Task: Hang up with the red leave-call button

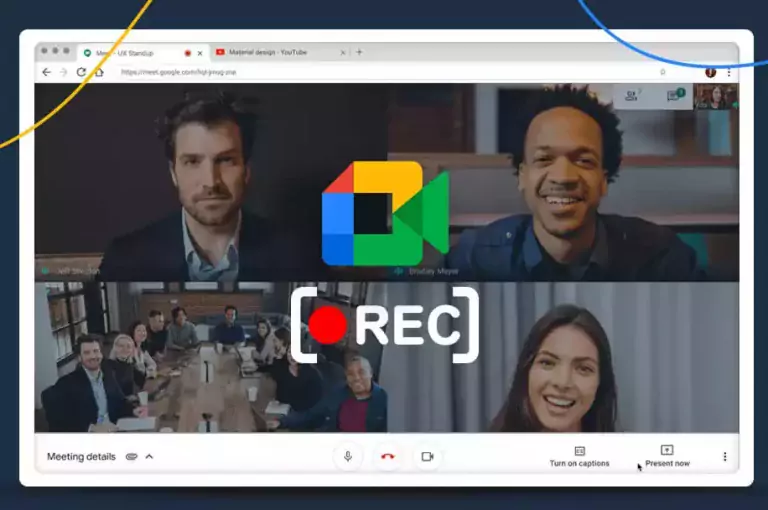Action: pos(387,457)
